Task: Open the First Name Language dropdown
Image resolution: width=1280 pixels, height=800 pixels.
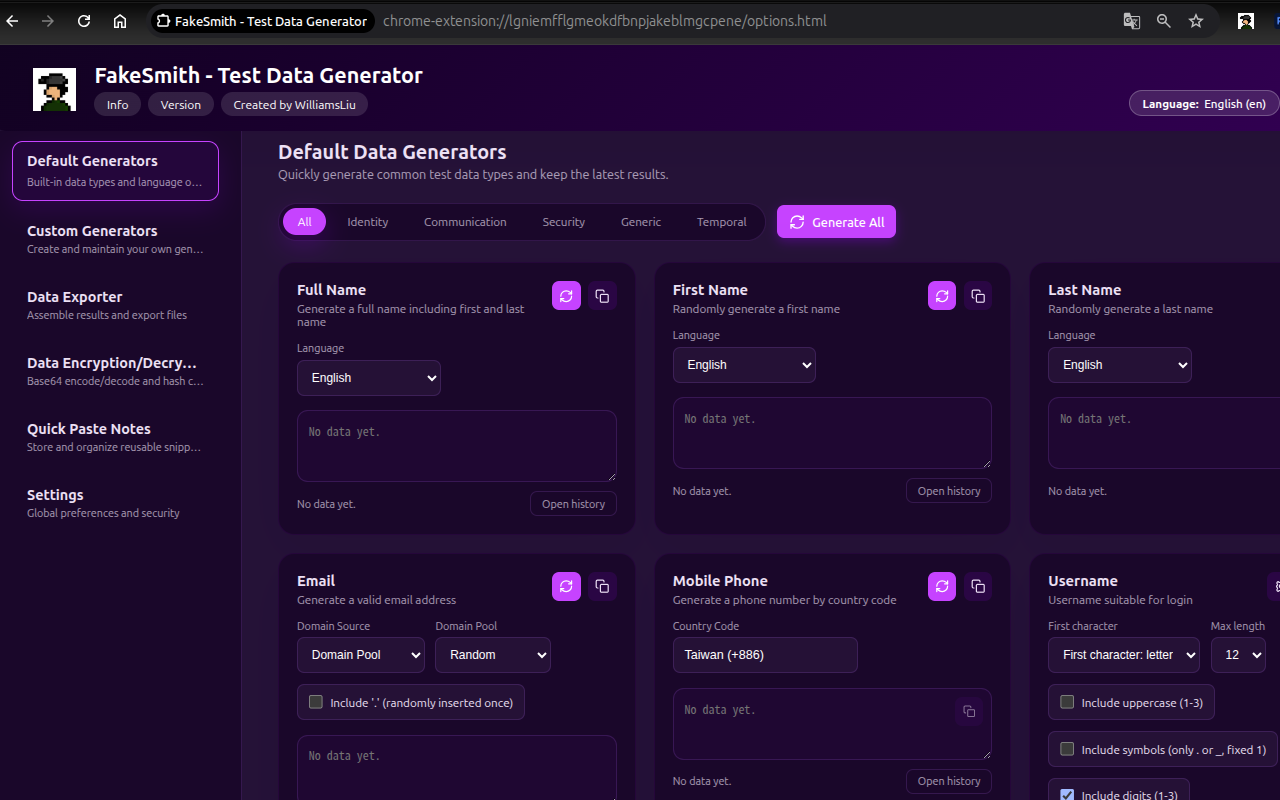Action: tap(744, 365)
